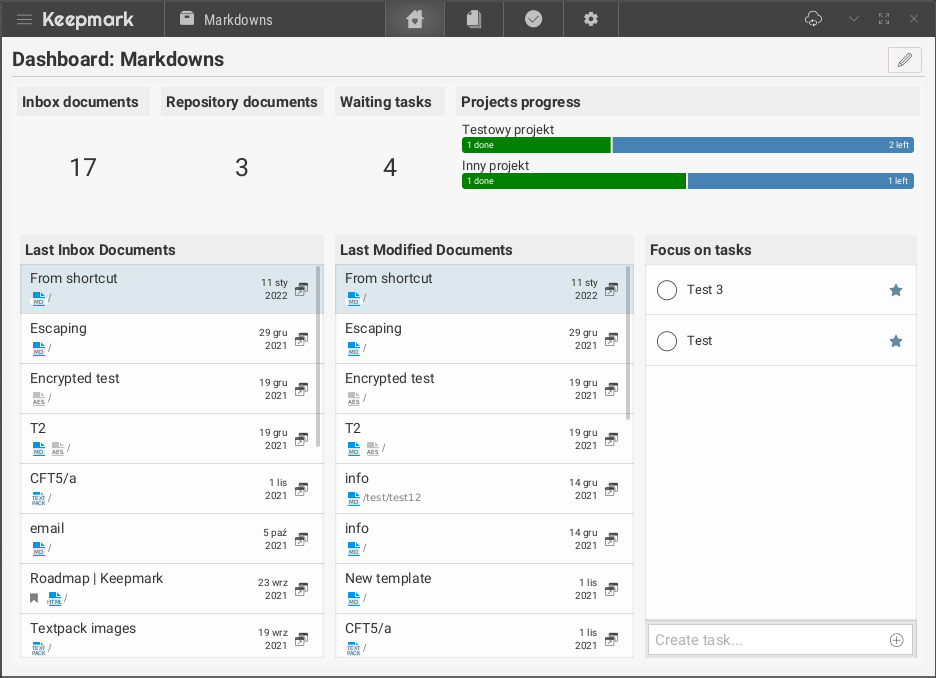Open the hamburger menu next to Keepmark
936x678 pixels.
coord(25,20)
